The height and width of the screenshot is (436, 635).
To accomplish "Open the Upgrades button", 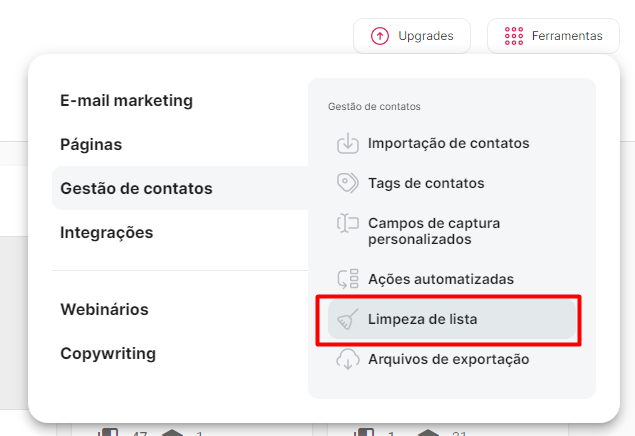I will point(411,36).
